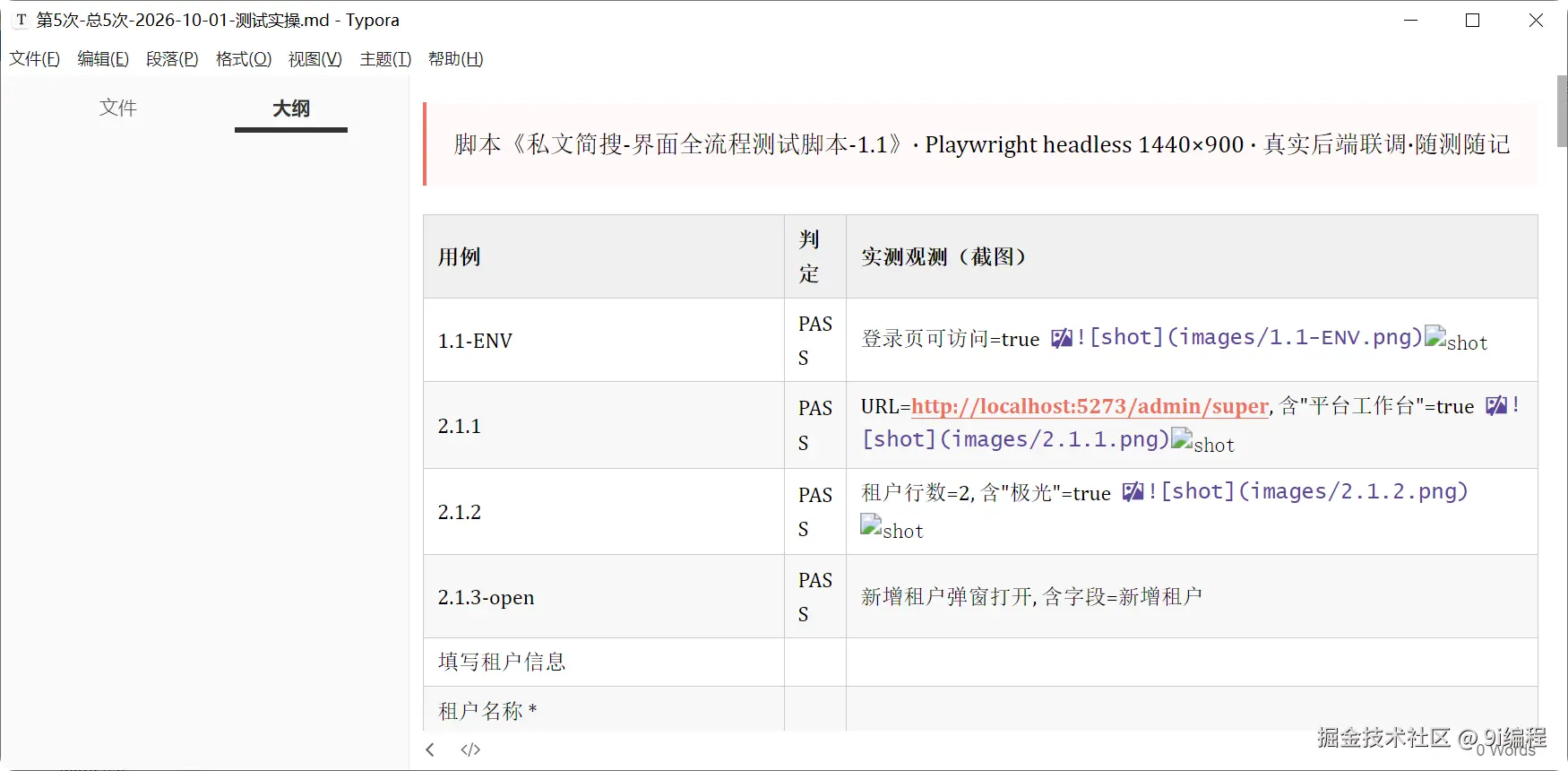Open localhost:5273/admin/super link

point(1090,406)
